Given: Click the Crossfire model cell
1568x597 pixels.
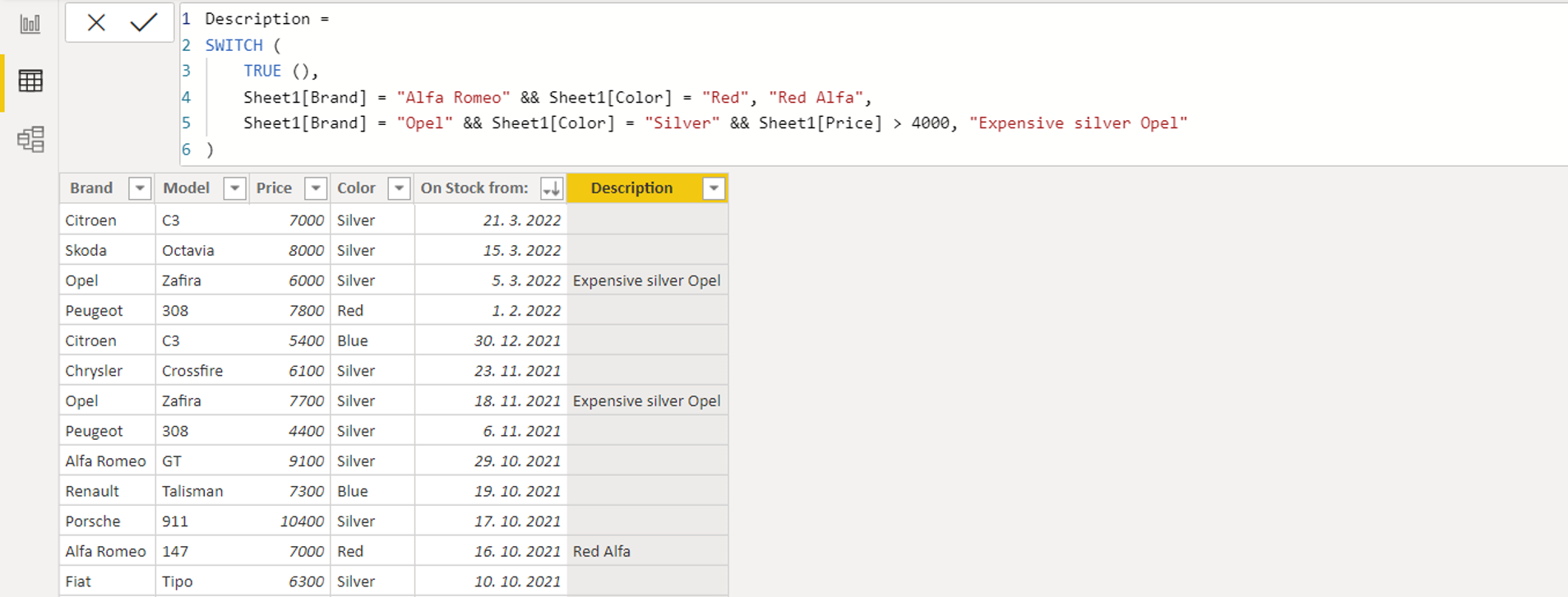Looking at the screenshot, I should (202, 371).
